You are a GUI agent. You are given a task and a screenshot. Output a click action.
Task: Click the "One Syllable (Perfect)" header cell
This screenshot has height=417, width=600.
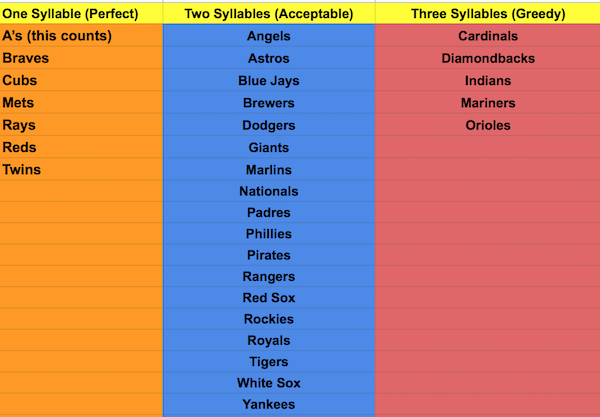70,14
